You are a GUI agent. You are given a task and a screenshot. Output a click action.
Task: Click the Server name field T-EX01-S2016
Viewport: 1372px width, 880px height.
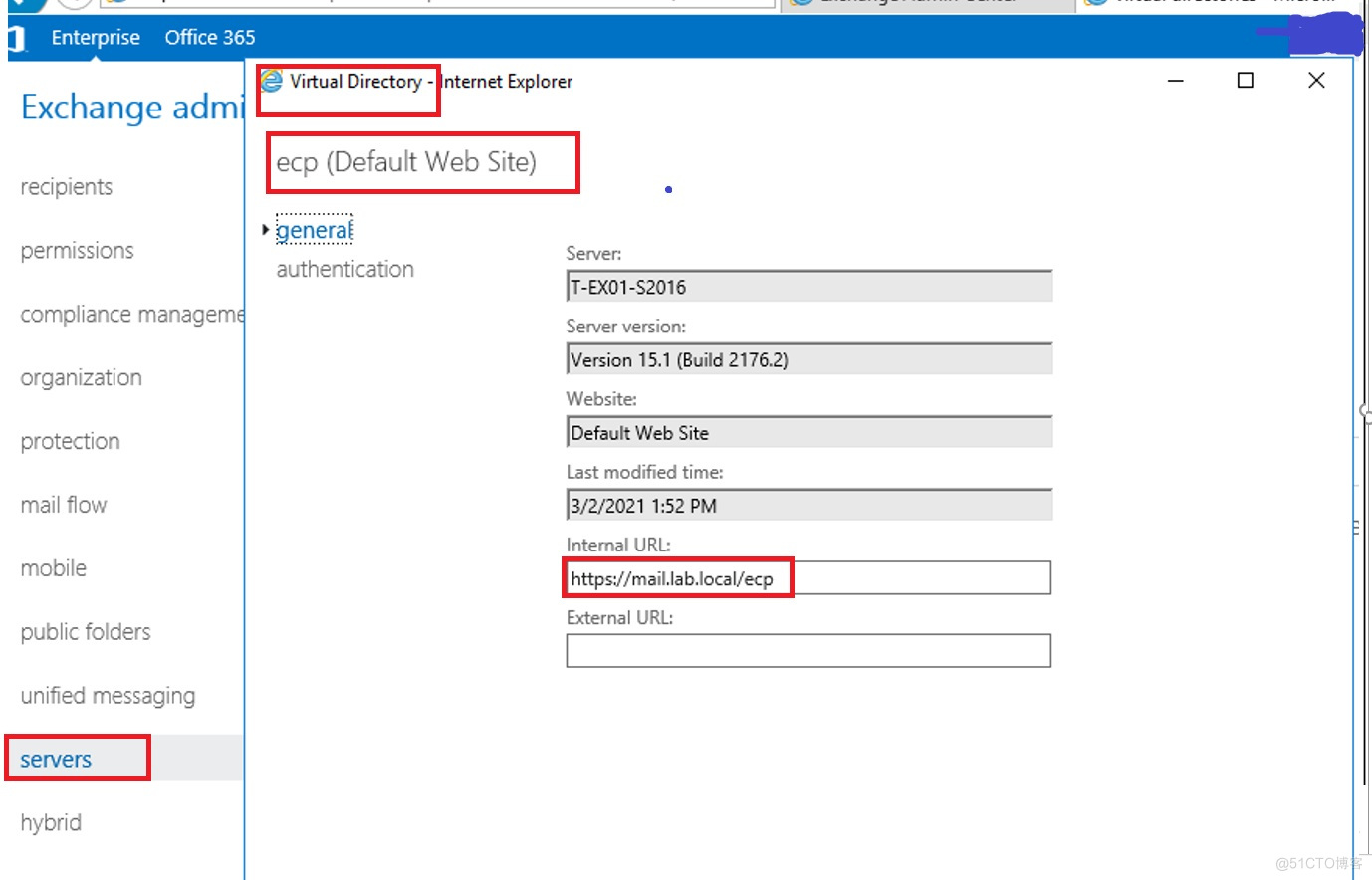(808, 287)
